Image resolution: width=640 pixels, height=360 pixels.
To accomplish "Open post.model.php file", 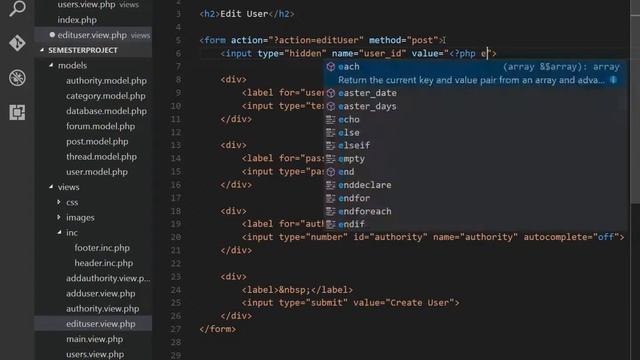I will (97, 142).
